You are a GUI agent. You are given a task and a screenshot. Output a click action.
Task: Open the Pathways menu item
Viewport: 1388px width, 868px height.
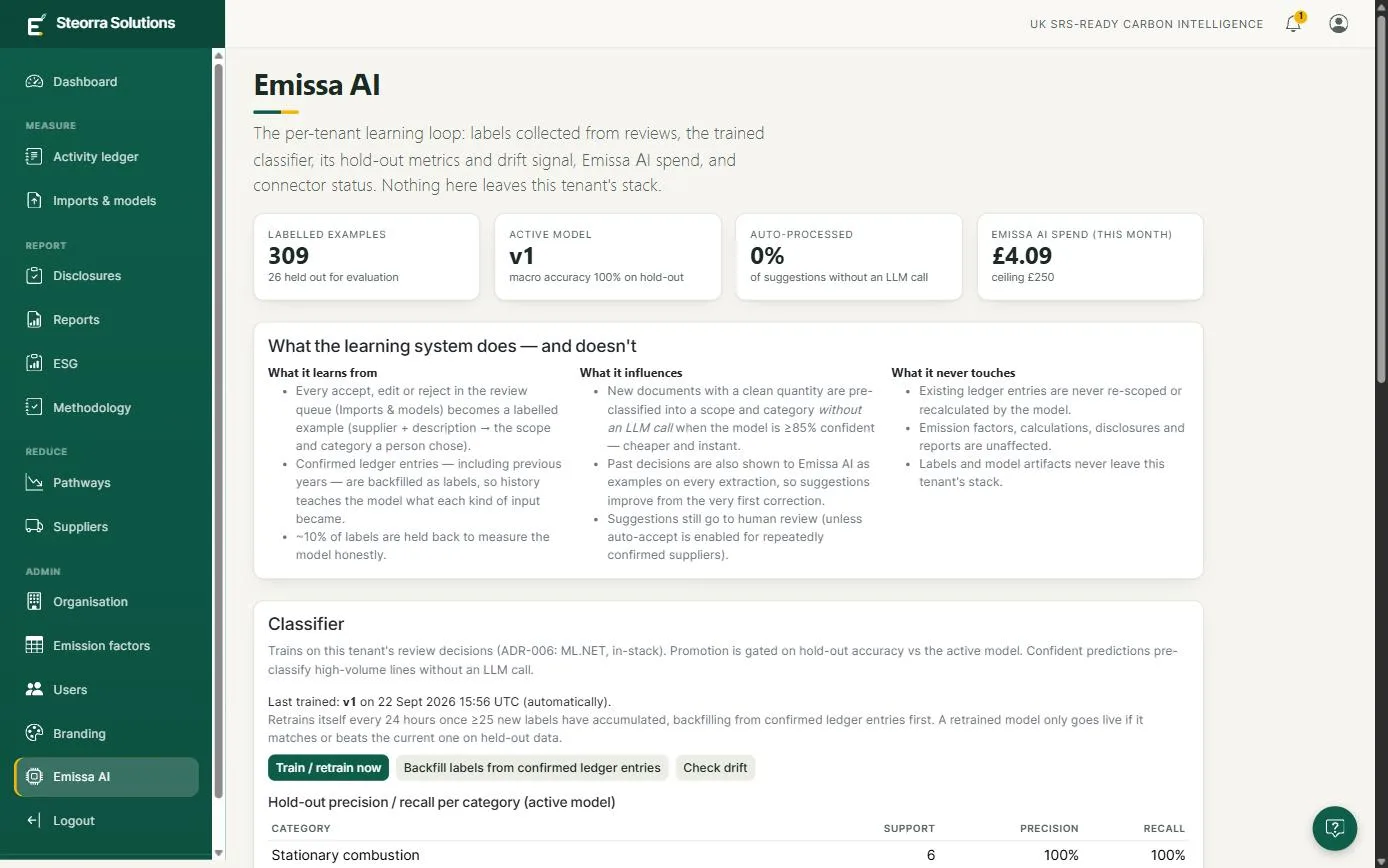[x=106, y=483]
